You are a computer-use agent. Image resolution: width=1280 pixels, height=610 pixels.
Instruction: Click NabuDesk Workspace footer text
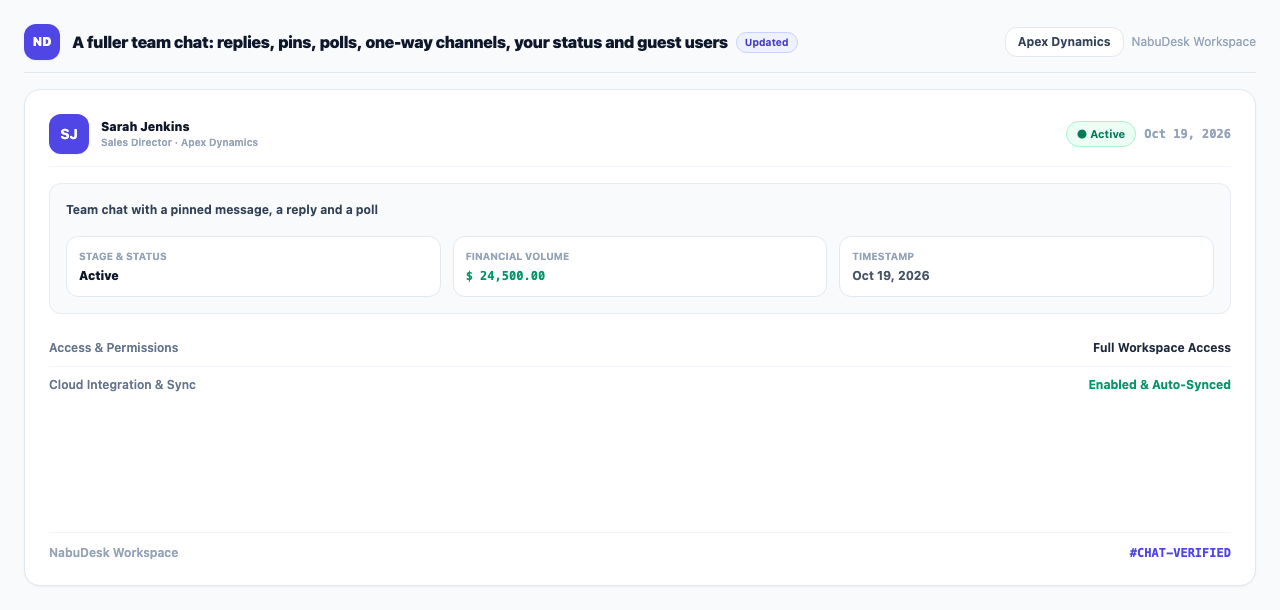point(114,553)
